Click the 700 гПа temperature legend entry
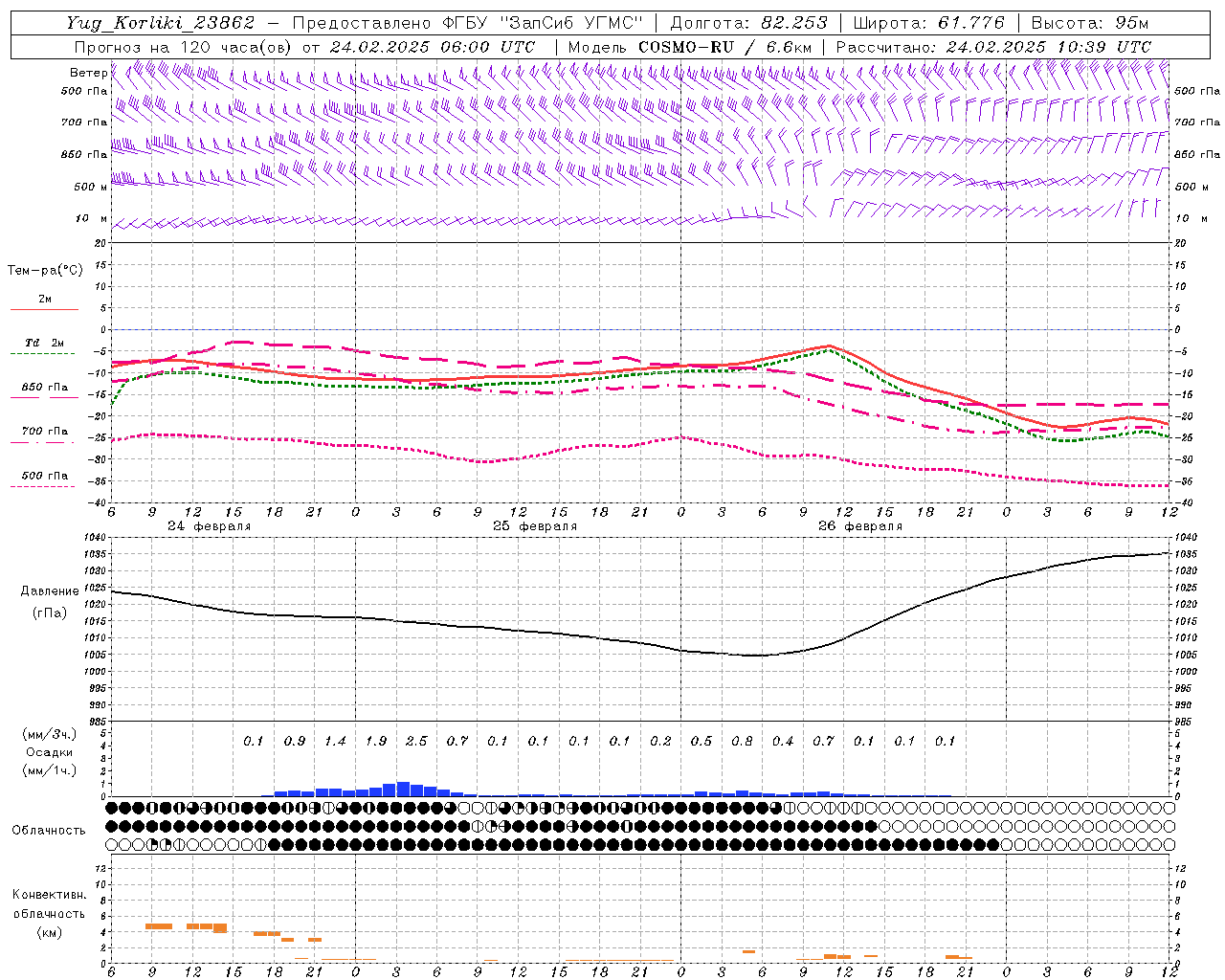The width and height of the screenshot is (1225, 980). (x=45, y=432)
